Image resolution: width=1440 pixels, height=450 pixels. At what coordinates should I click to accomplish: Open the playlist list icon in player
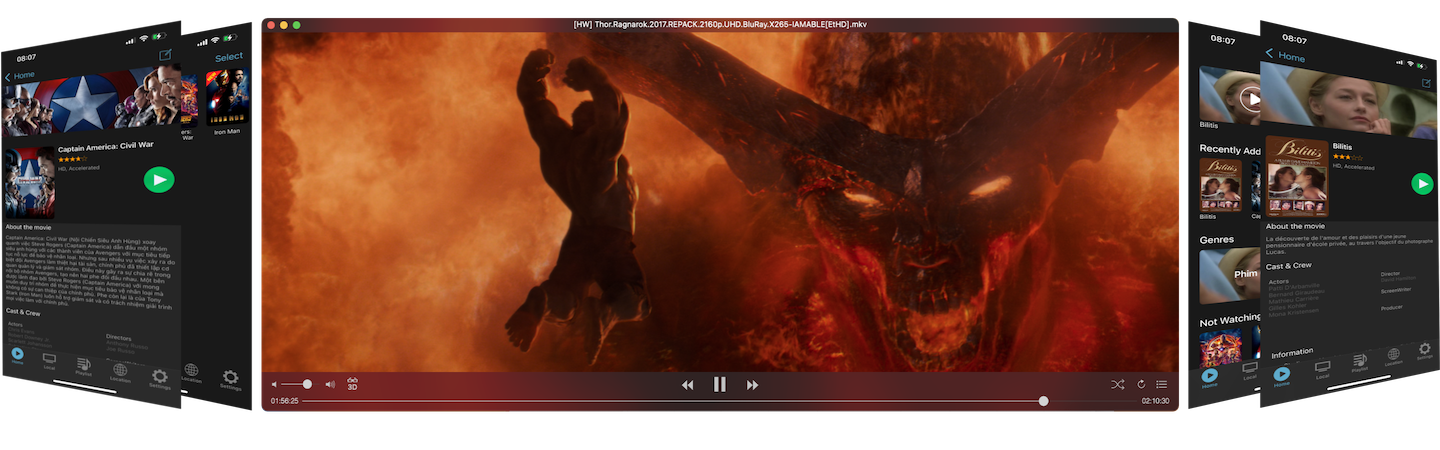1162,384
